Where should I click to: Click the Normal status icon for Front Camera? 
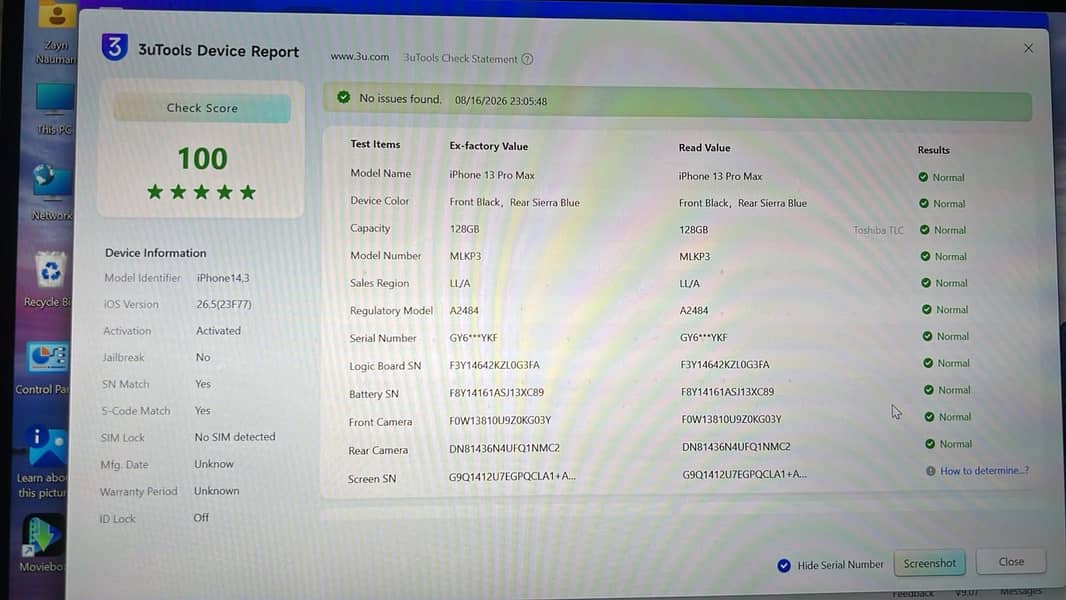click(x=929, y=417)
